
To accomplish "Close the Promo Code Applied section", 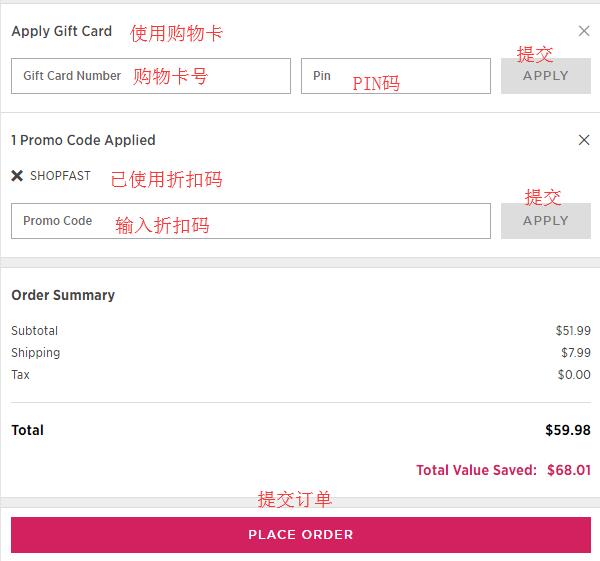I will [x=584, y=140].
